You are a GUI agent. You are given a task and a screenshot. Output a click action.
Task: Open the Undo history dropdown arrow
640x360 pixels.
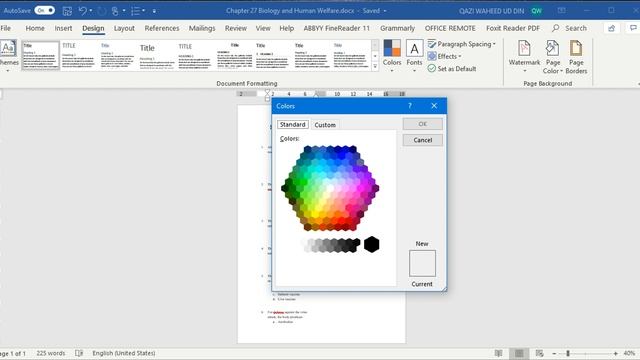pyautogui.click(x=91, y=11)
